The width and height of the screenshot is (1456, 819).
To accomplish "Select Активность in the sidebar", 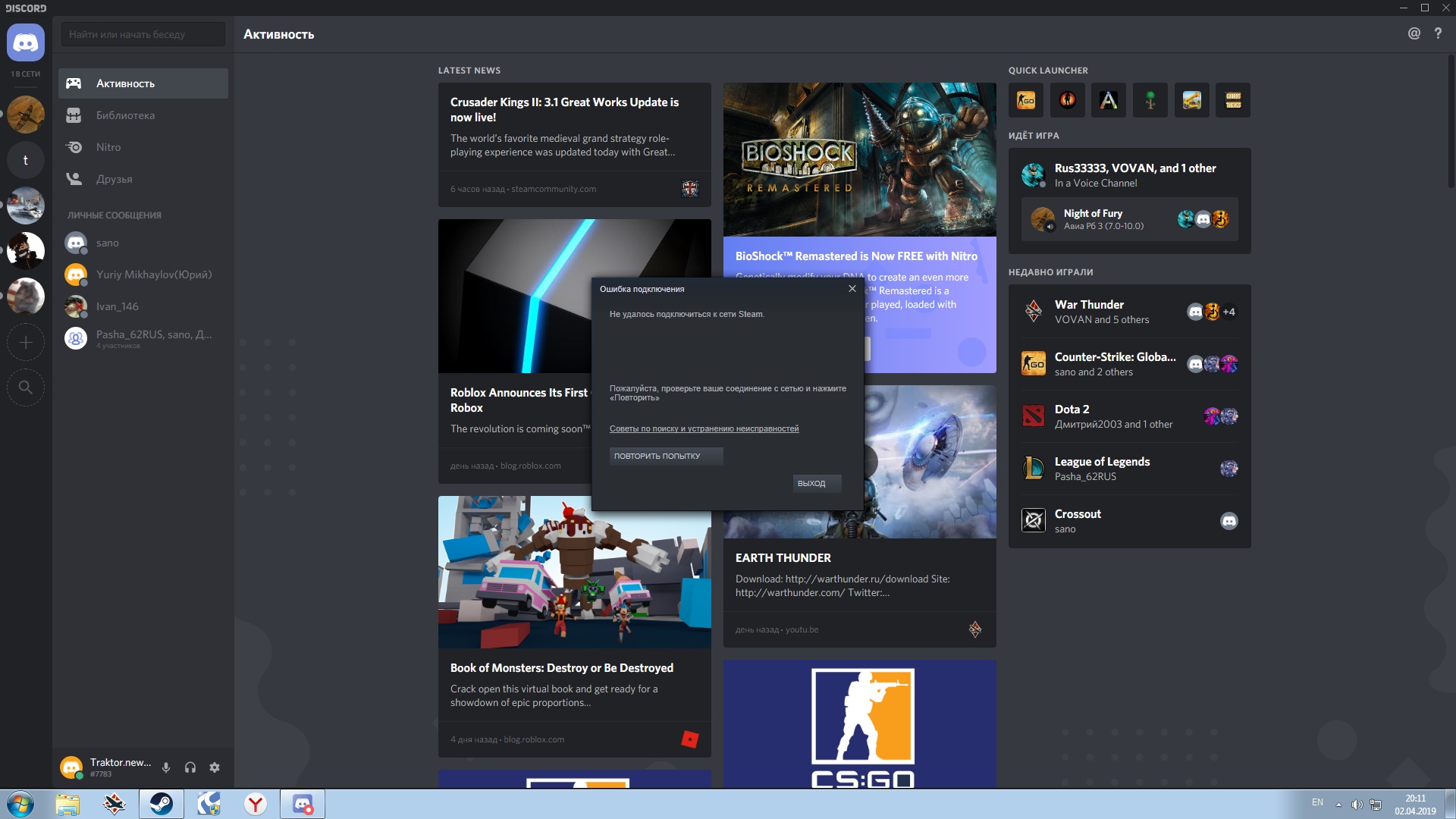I will coord(143,83).
